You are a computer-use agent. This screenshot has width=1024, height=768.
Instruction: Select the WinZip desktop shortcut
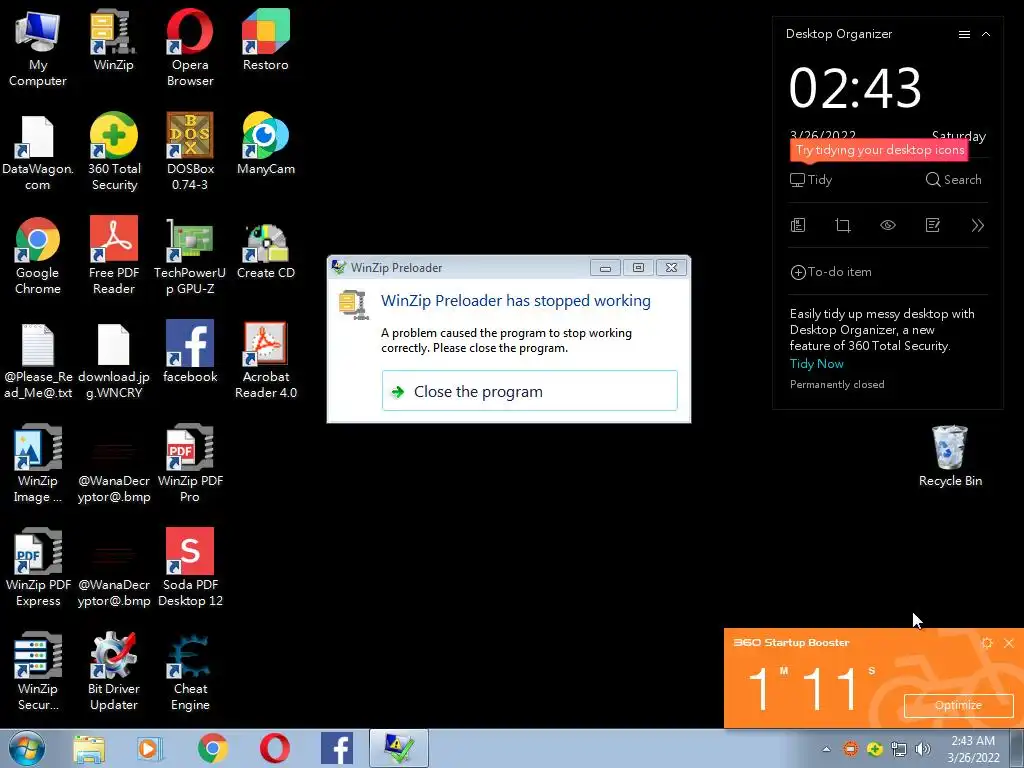(x=114, y=39)
